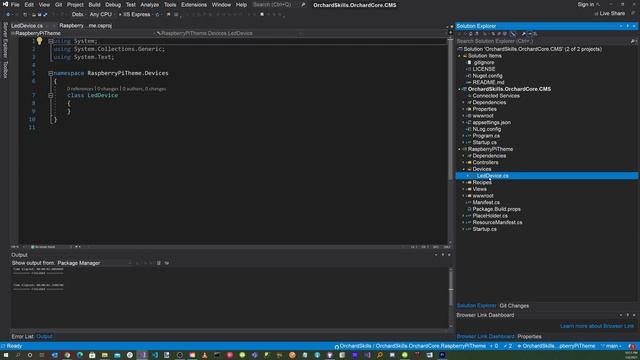The width and height of the screenshot is (640, 360).
Task: Select Connected Services node
Action: 496,96
